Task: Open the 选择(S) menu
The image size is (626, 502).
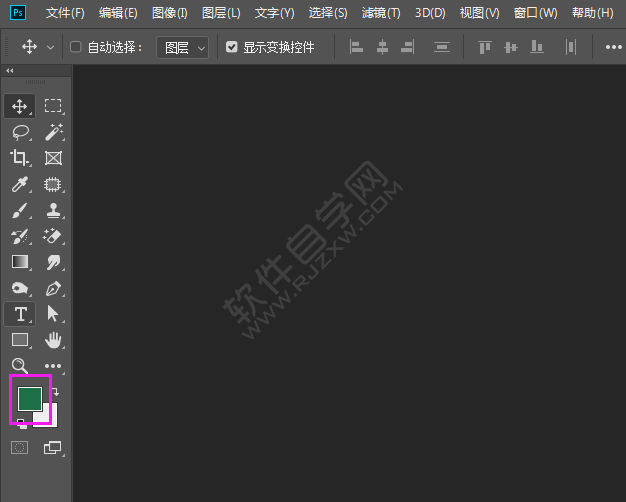Action: click(x=328, y=13)
